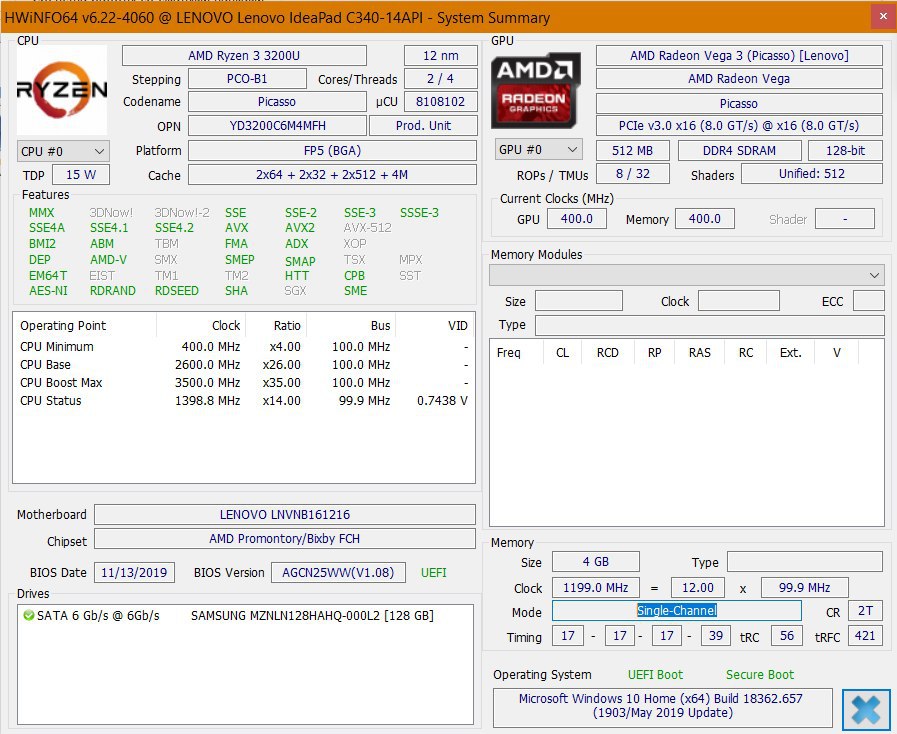The width and height of the screenshot is (897, 734).
Task: Click the FP5 (BGA) platform field
Action: coord(332,150)
